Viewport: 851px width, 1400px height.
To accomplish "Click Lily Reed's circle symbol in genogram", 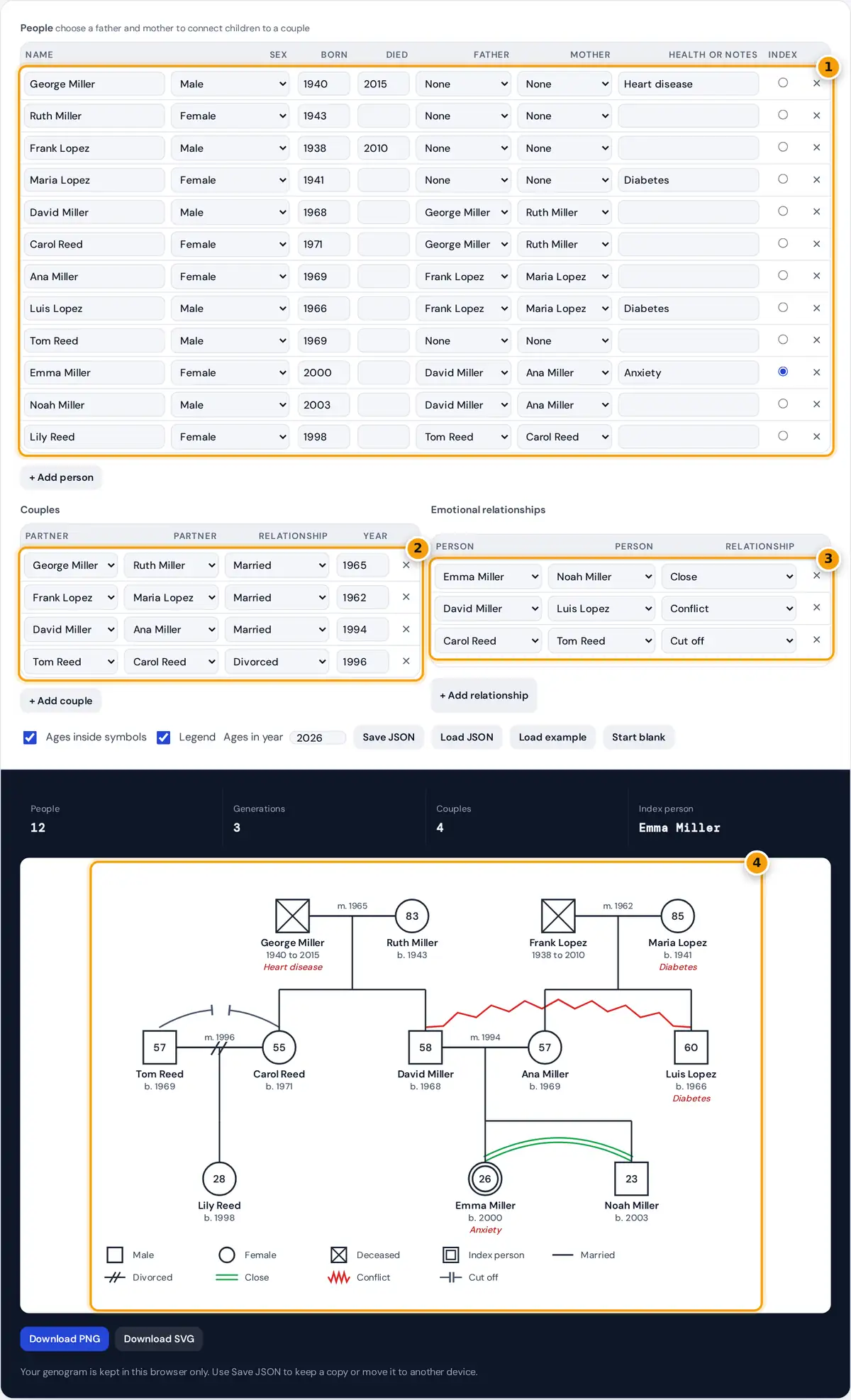I will (x=219, y=1179).
